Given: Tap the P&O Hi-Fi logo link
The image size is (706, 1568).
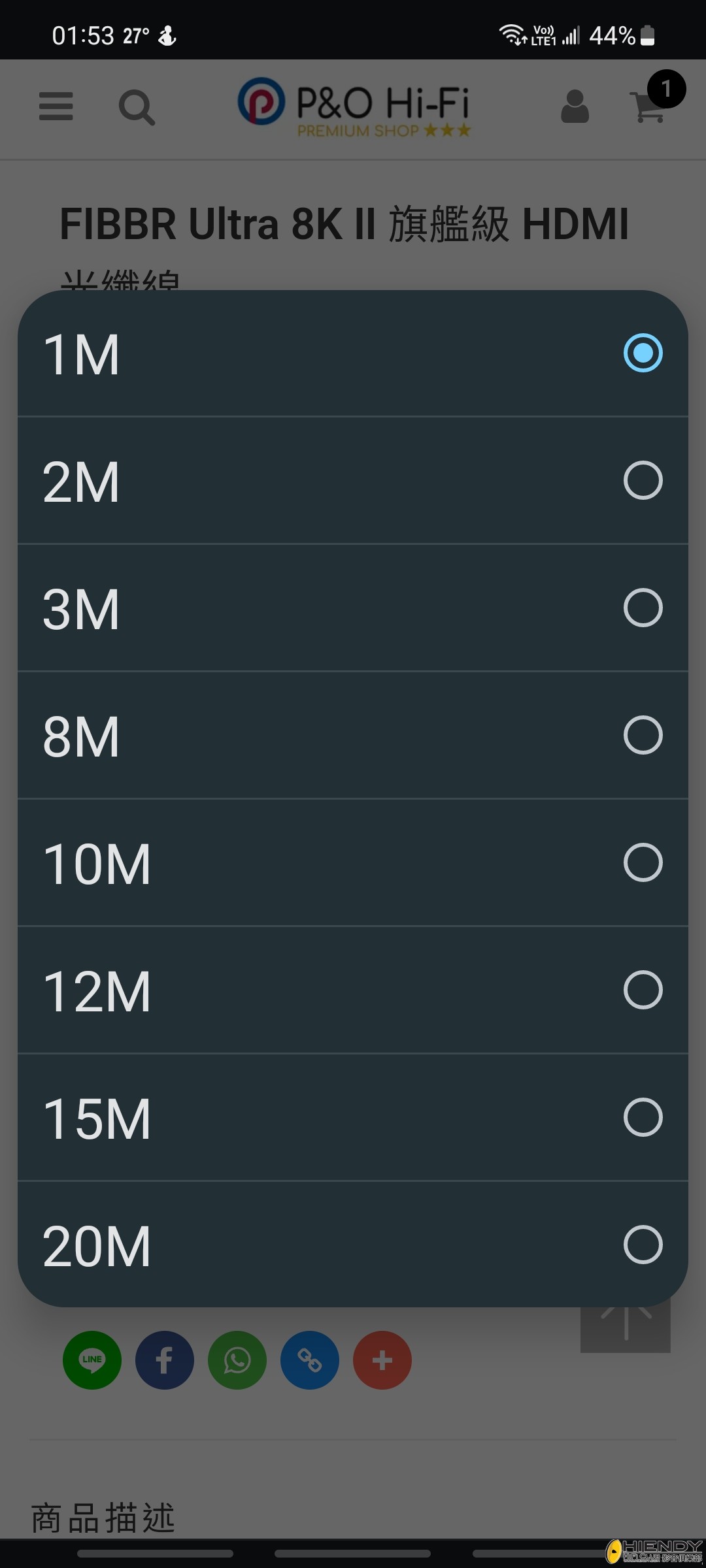Looking at the screenshot, I should point(354,106).
